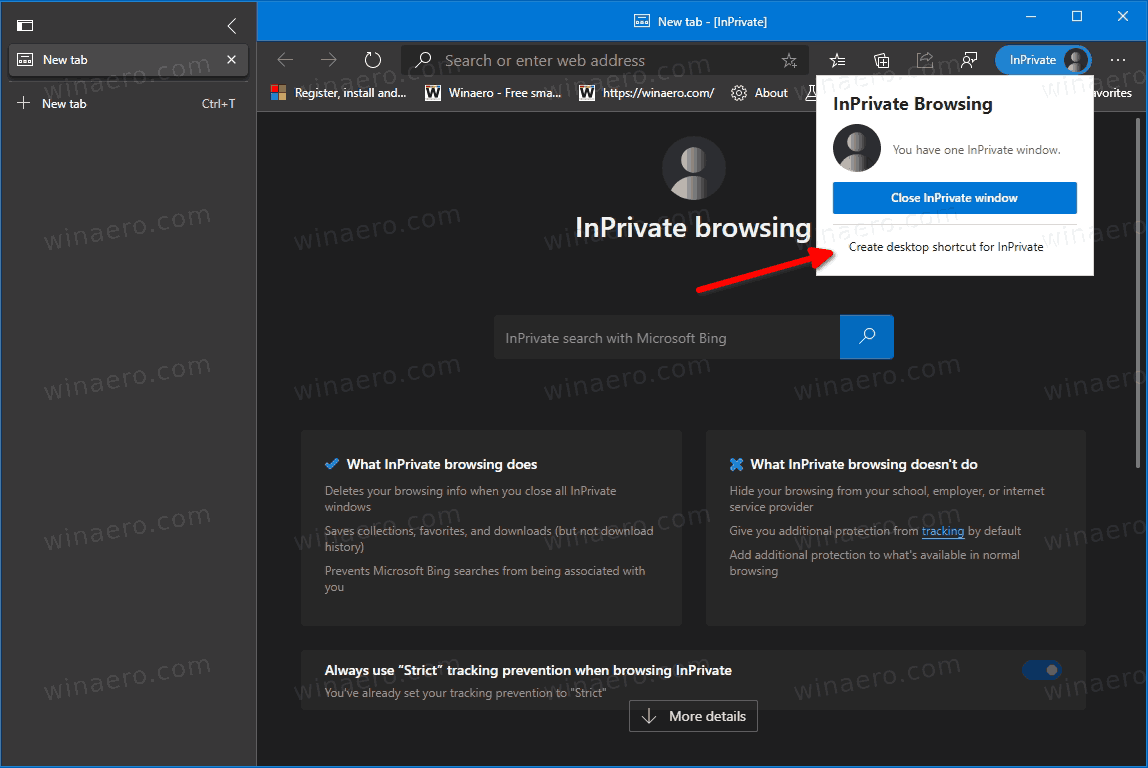Click "You have one InPrivate window." text
Screen dimensions: 1148x768
pos(976,149)
